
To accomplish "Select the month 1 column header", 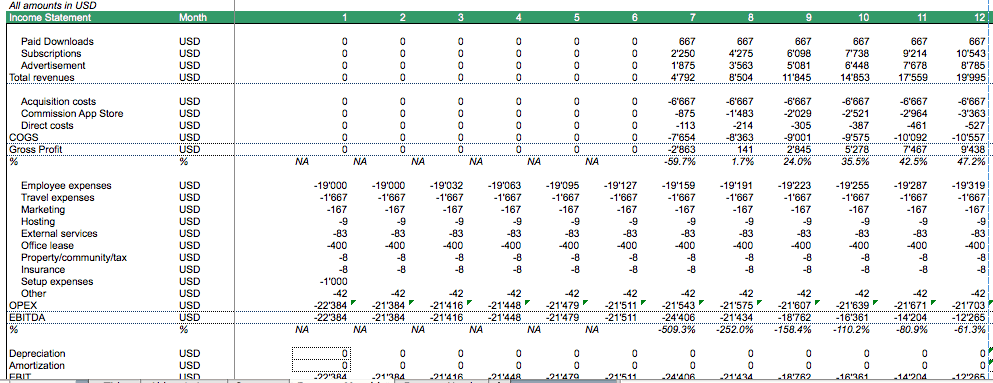I will point(344,17).
